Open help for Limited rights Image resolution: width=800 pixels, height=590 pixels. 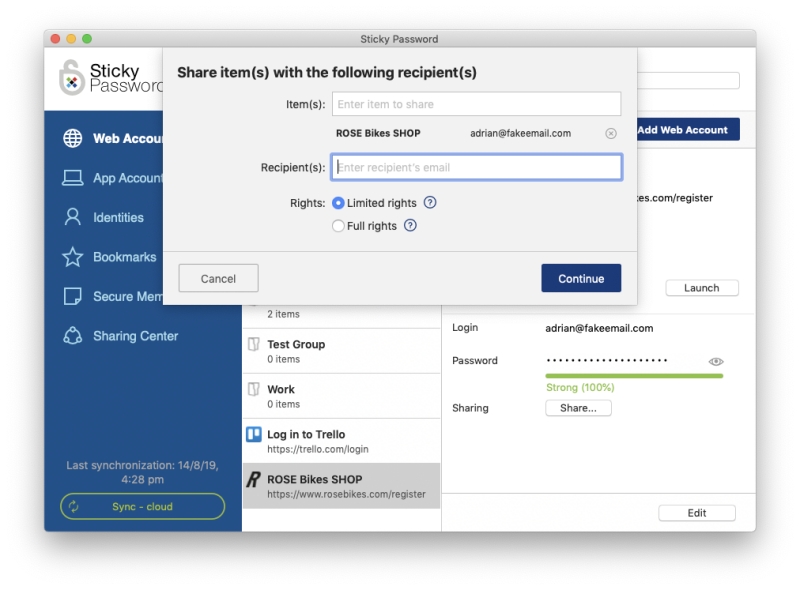click(430, 203)
